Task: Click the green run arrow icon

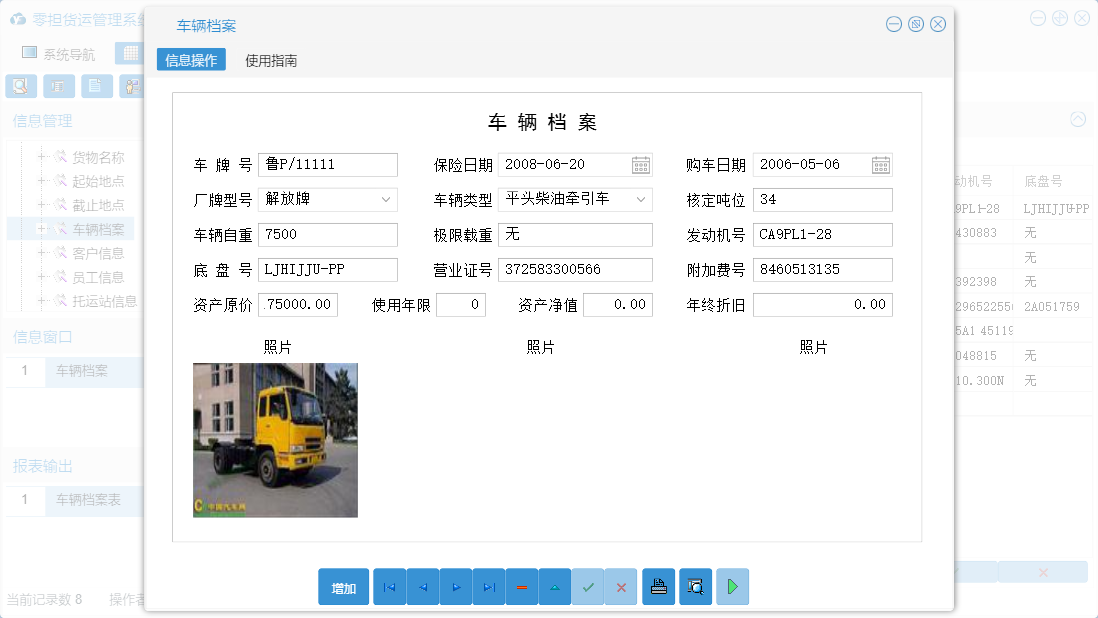Action: point(731,587)
